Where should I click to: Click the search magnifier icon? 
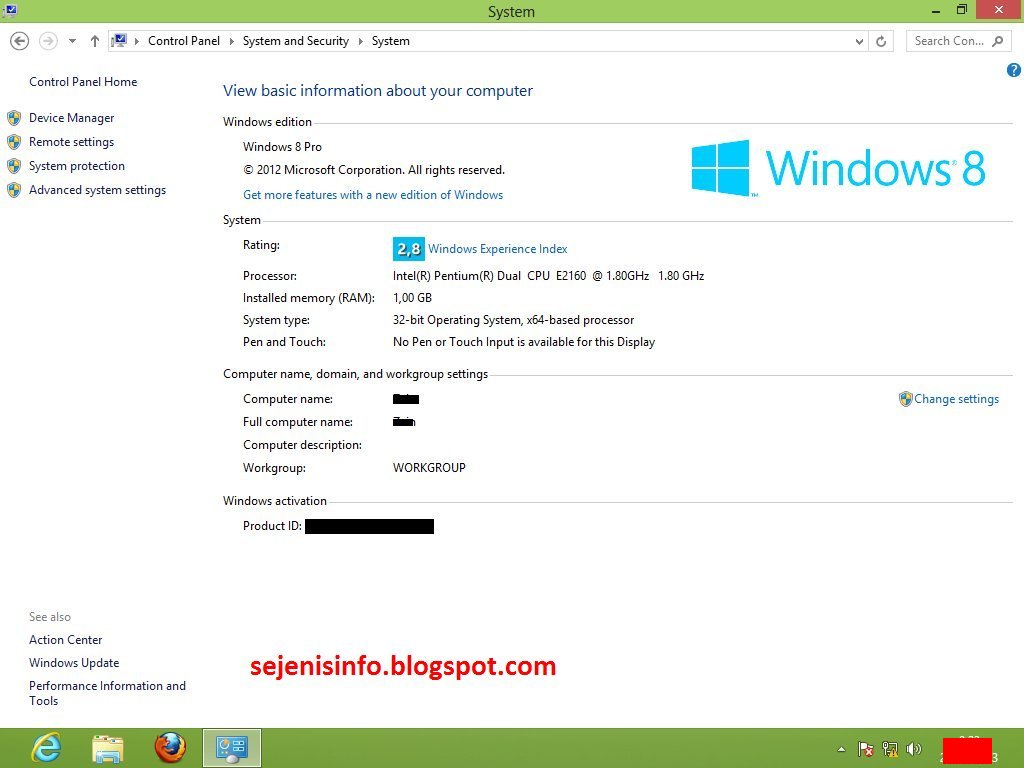tap(997, 41)
